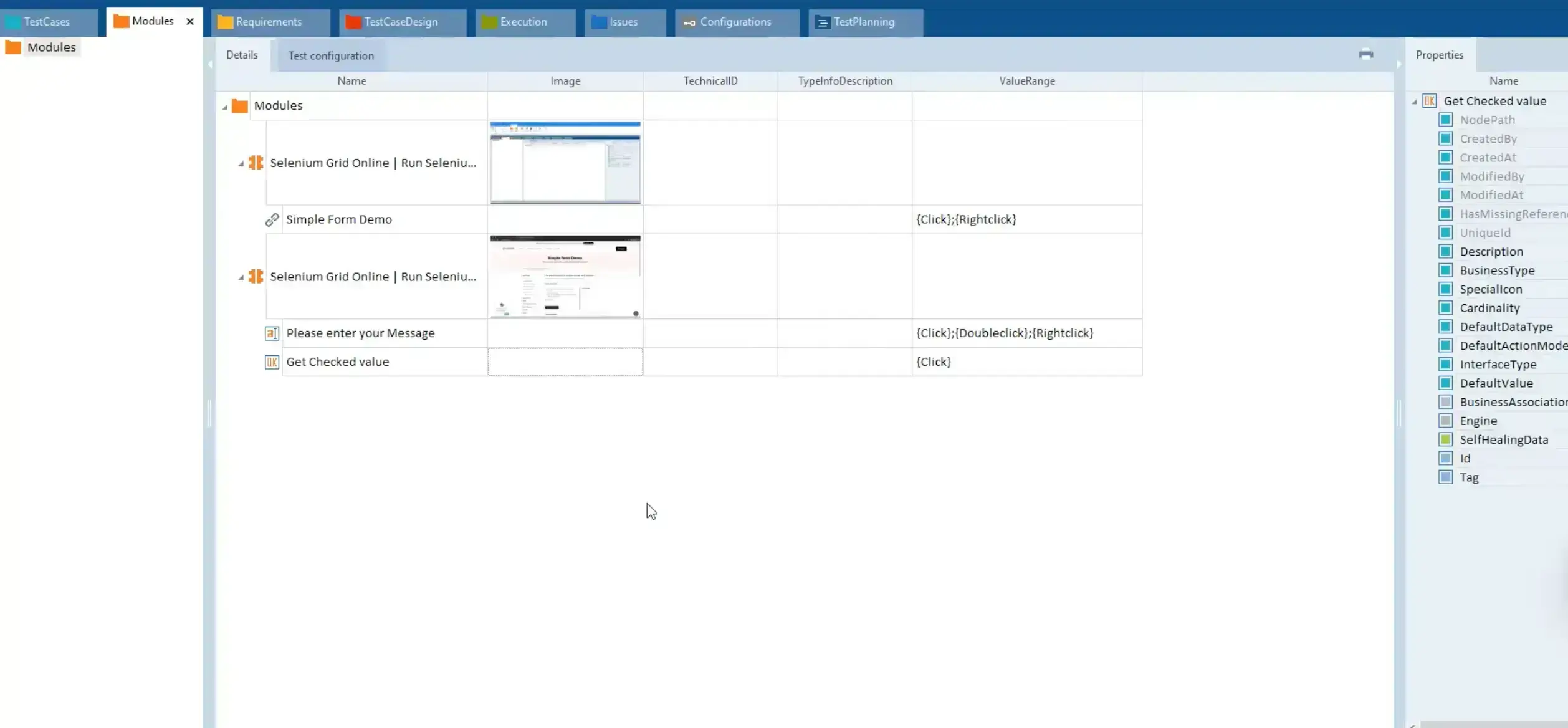Image resolution: width=1568 pixels, height=728 pixels.
Task: Click the button icon beside Get Checked value
Action: [x=272, y=362]
